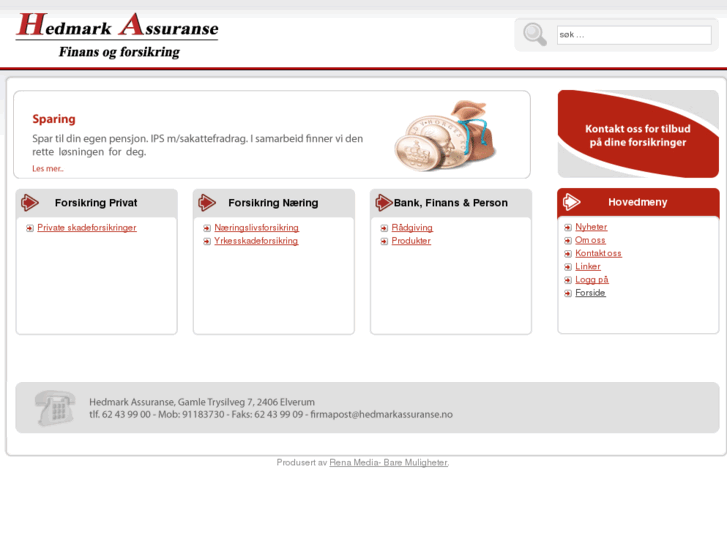Image resolution: width=727 pixels, height=545 pixels.
Task: Select Logg på in the Hovedmeny
Action: coord(592,280)
